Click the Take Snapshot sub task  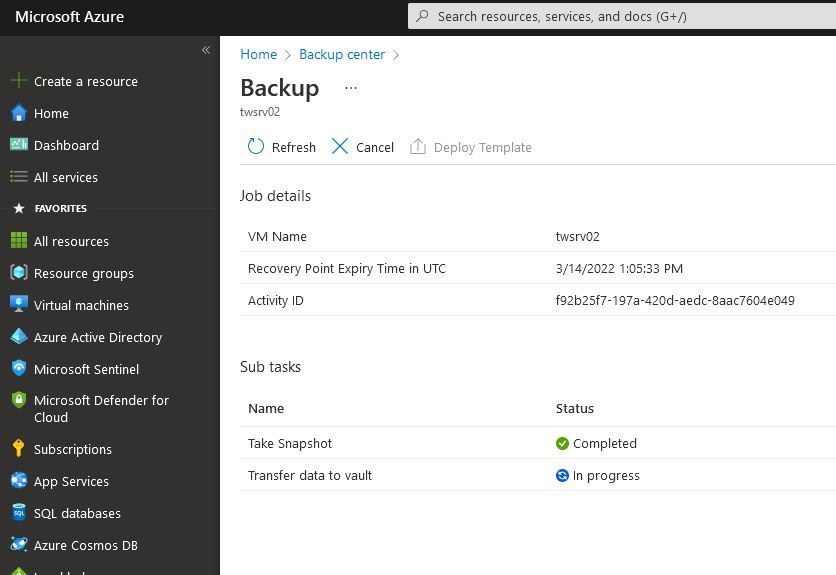pyautogui.click(x=290, y=443)
